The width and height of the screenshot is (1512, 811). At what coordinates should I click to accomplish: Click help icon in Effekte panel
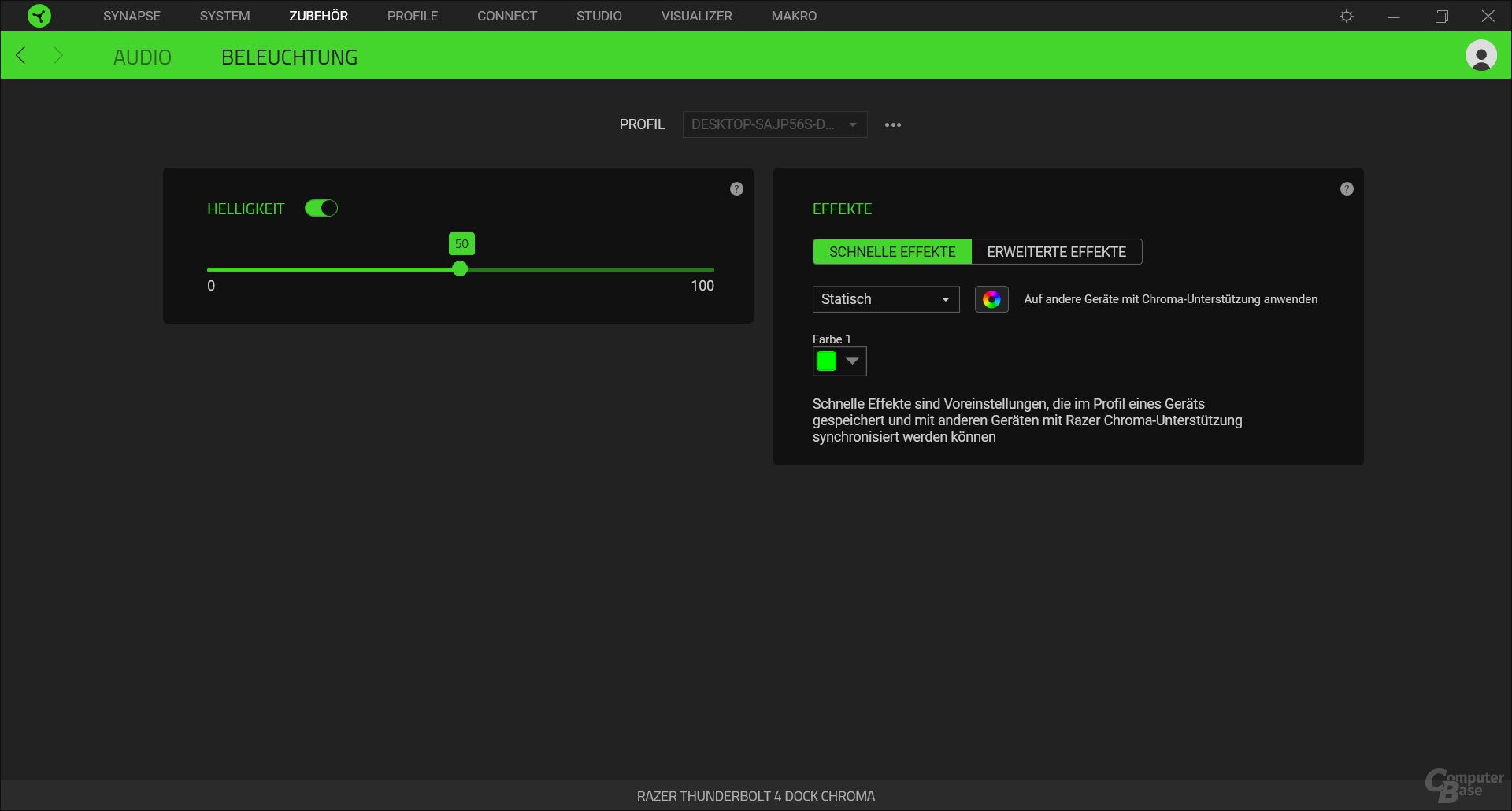click(1347, 189)
